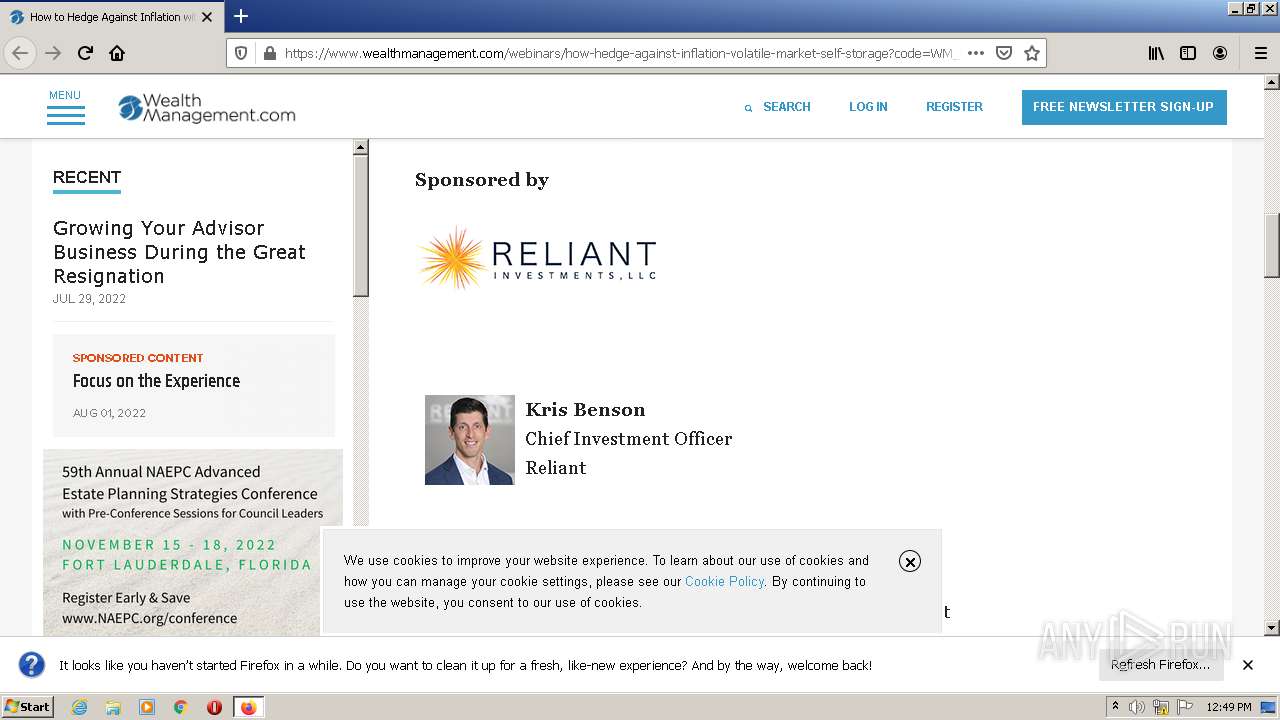Reload the current page
This screenshot has height=720, width=1280.
pyautogui.click(x=86, y=53)
